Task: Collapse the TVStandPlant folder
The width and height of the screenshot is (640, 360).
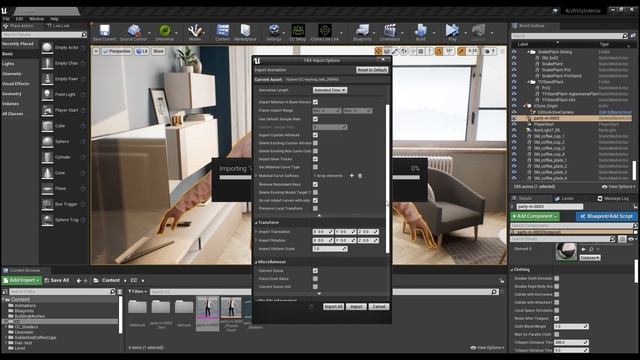Action: pos(528,82)
